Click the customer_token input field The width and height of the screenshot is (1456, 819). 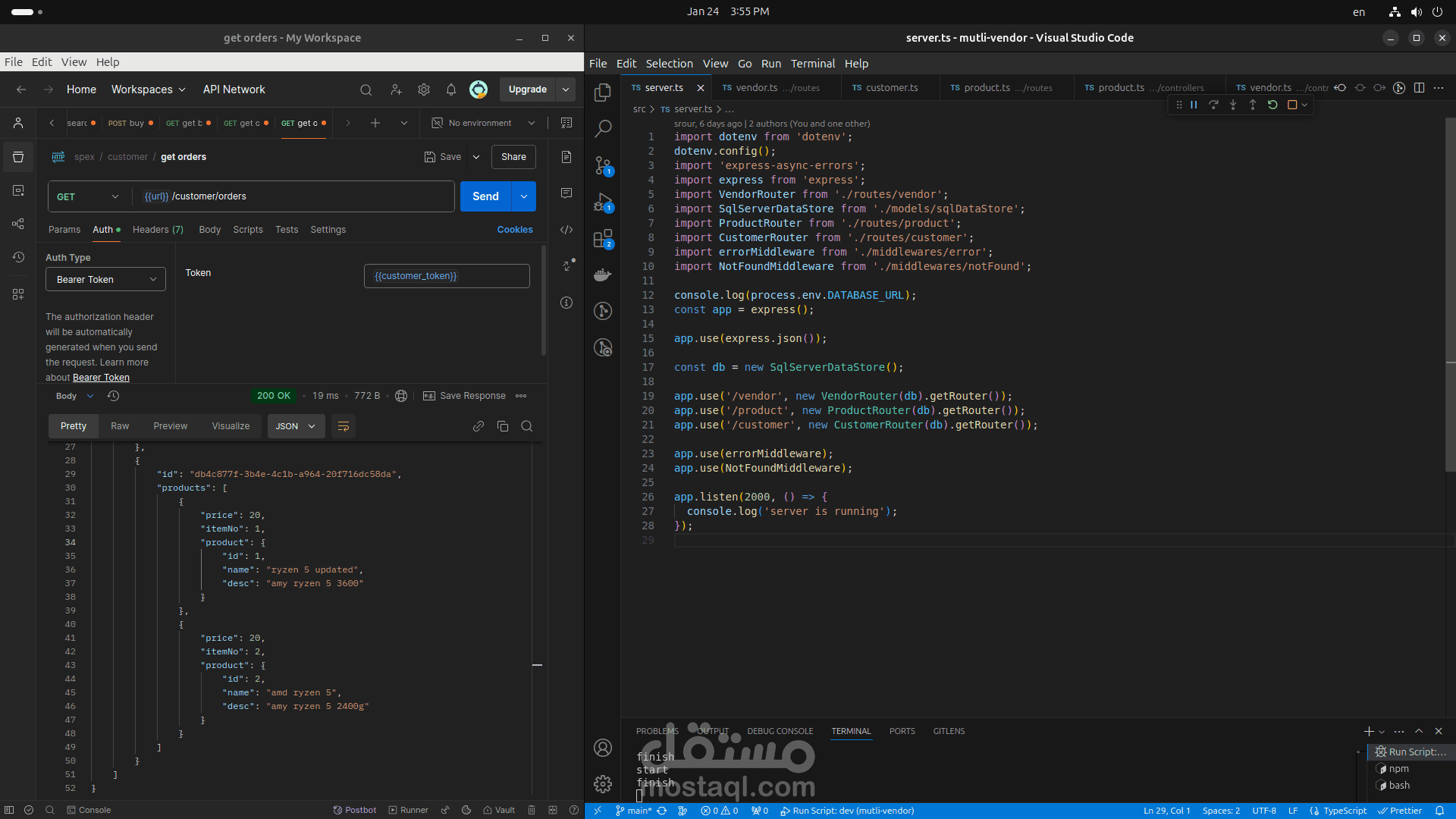(x=447, y=276)
